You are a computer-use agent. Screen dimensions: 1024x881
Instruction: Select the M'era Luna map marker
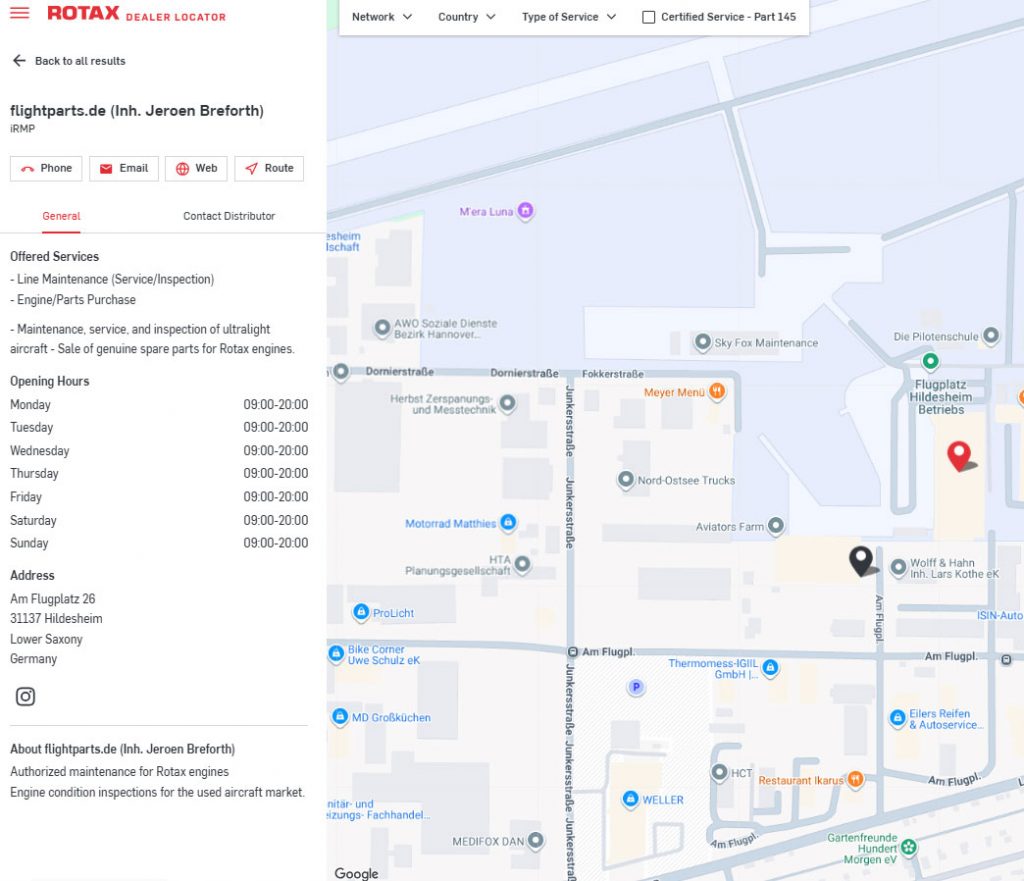point(525,211)
